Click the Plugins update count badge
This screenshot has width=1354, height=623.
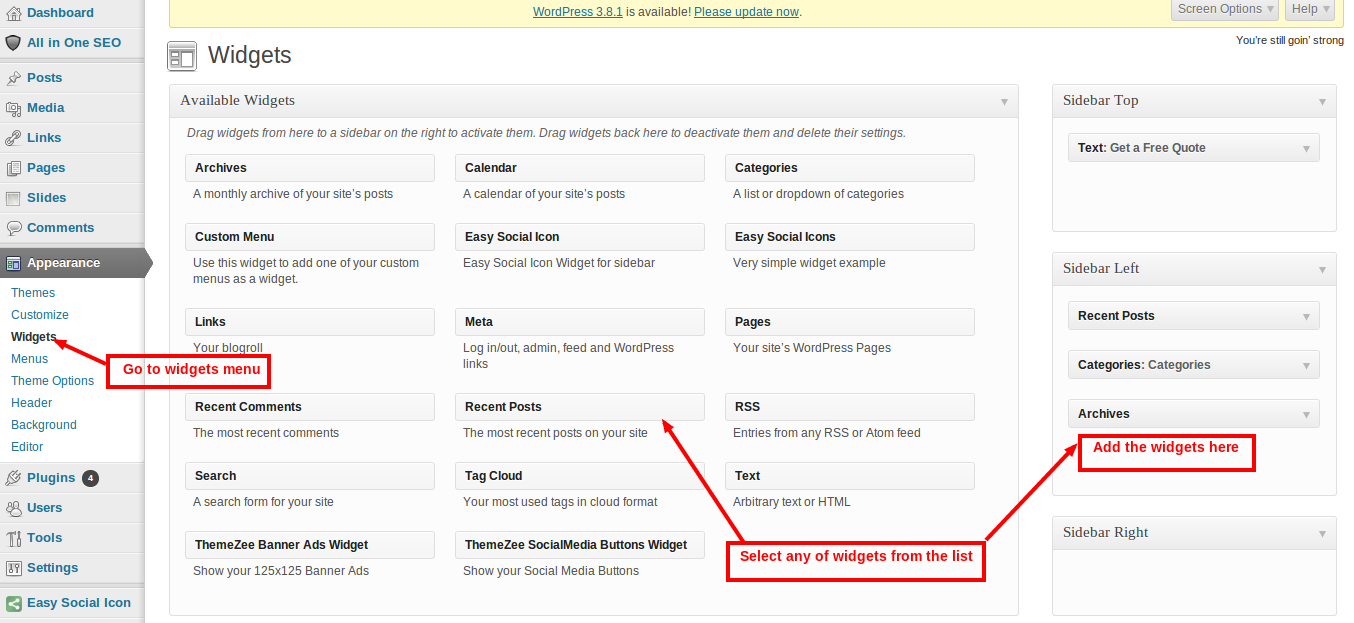pyautogui.click(x=91, y=478)
